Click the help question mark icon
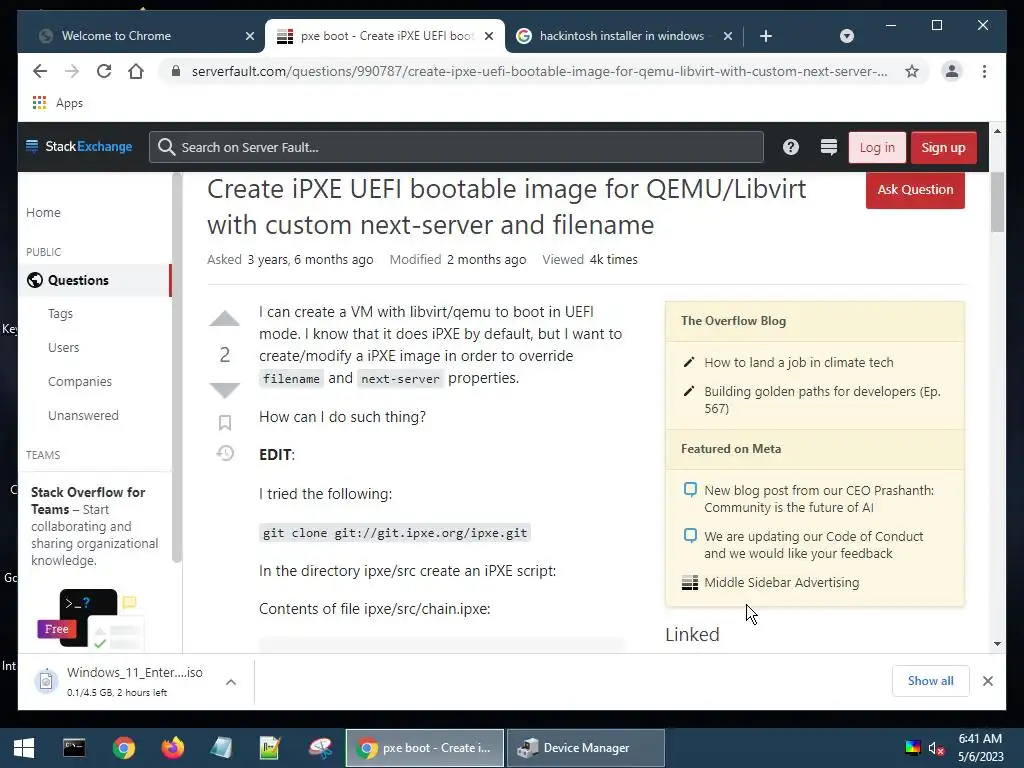This screenshot has width=1024, height=768. click(x=791, y=147)
